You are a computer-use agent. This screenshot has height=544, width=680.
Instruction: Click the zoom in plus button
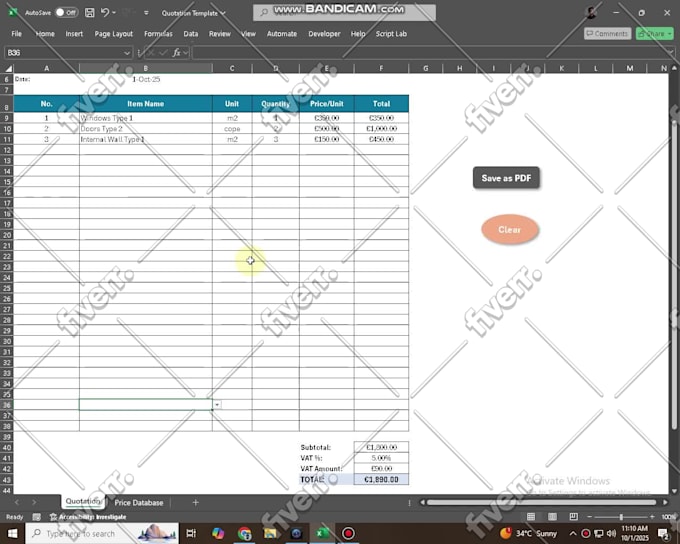click(652, 517)
